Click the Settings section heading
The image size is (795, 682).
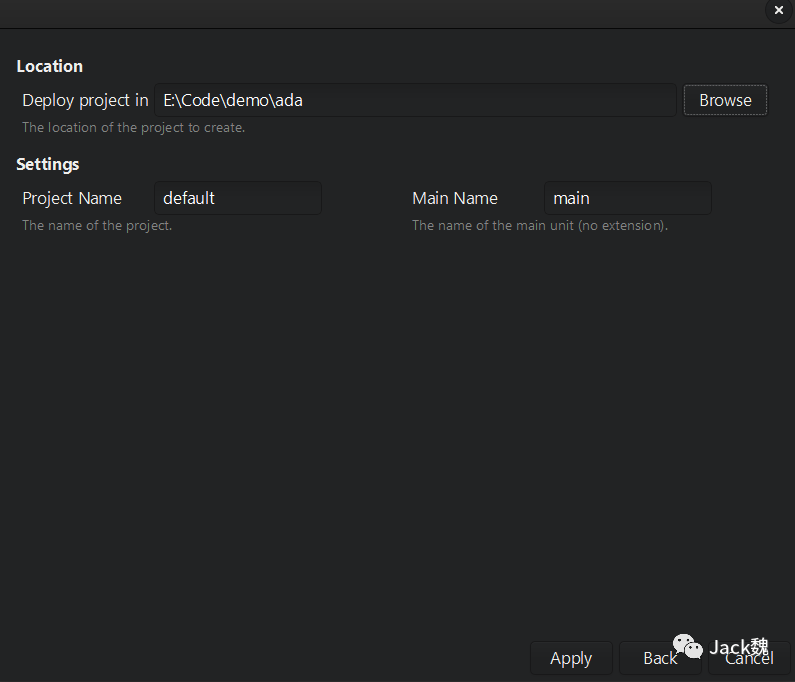tap(48, 164)
